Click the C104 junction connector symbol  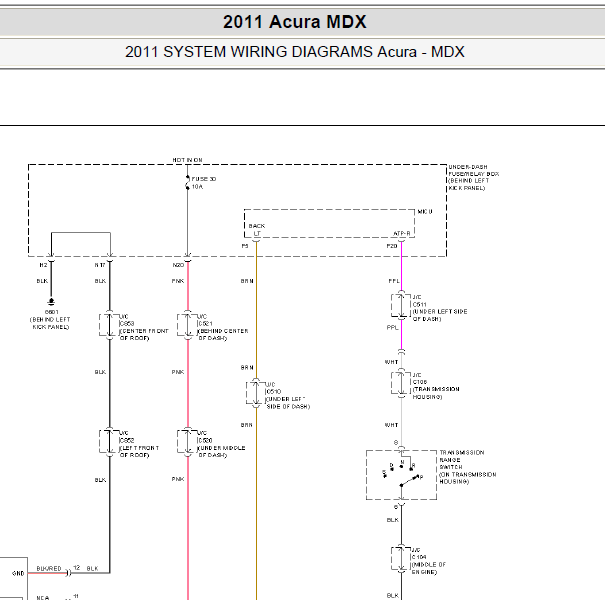tap(401, 558)
